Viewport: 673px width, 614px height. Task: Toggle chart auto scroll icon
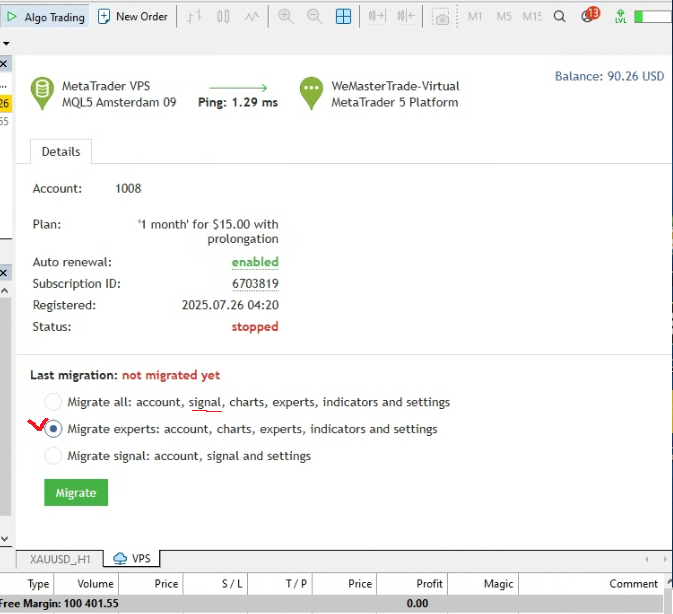[377, 17]
